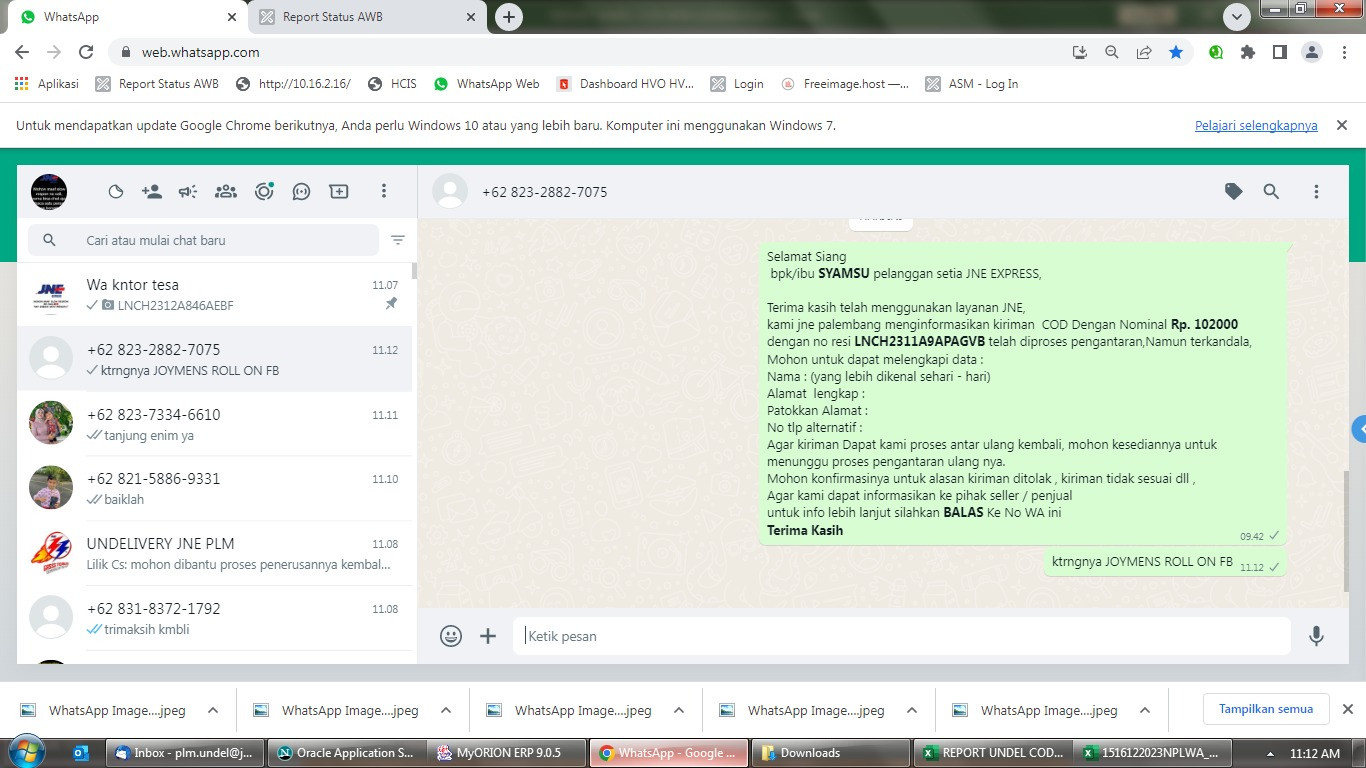
Task: Share this page icon
Action: click(x=1144, y=52)
